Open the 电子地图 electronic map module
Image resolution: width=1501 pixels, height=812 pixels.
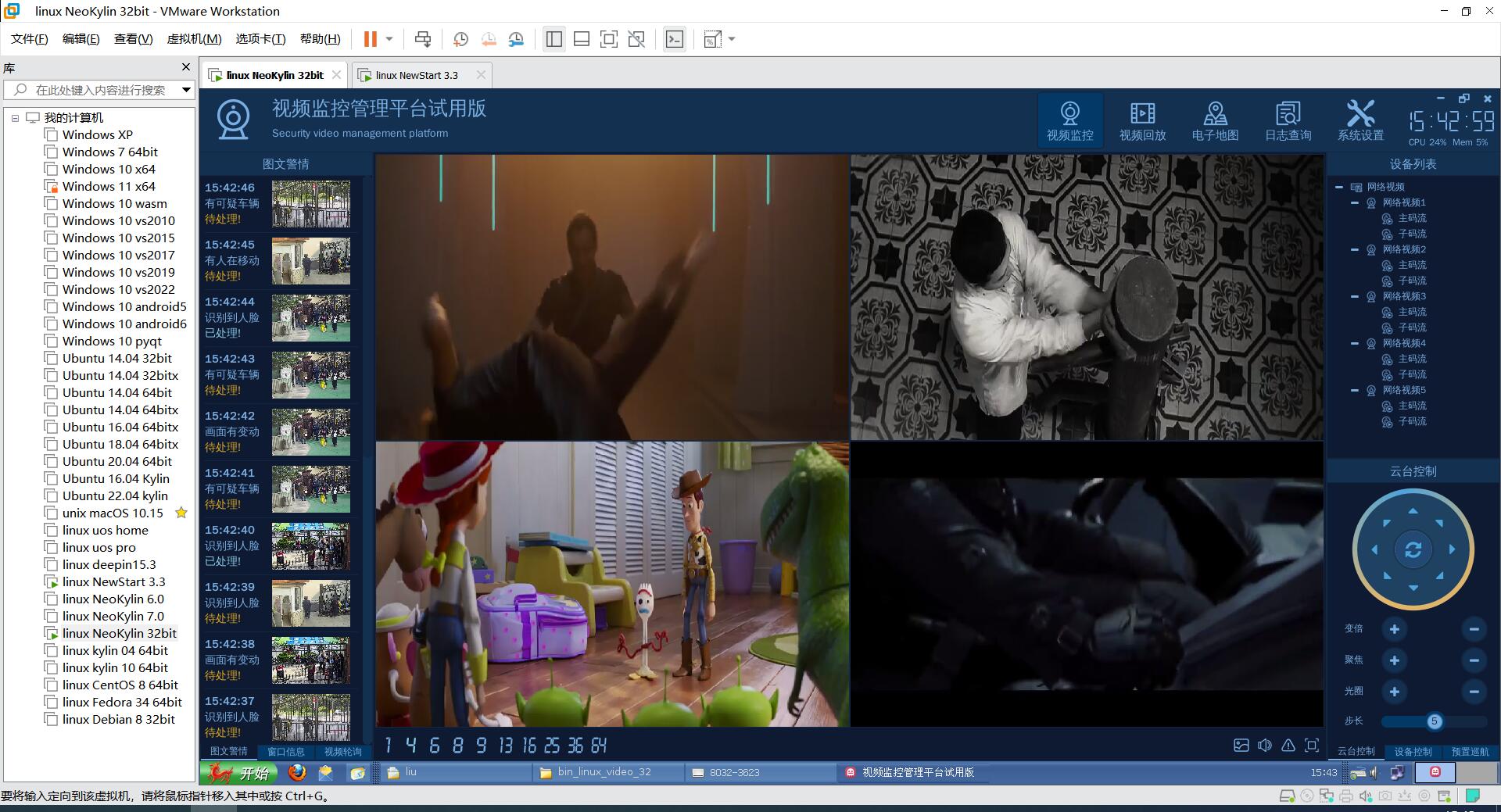point(1215,120)
